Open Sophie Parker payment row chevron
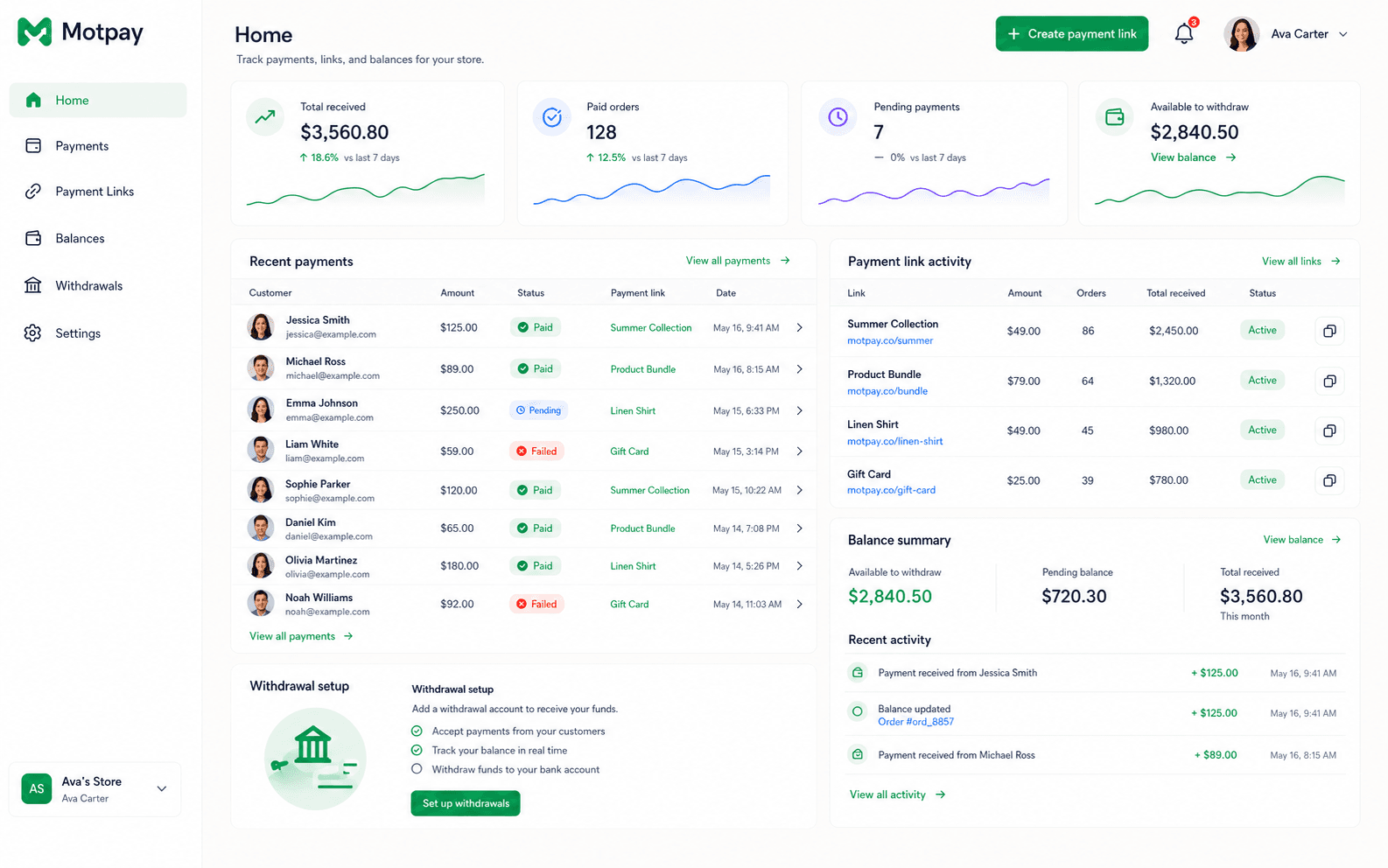The height and width of the screenshot is (868, 1388). coord(800,490)
